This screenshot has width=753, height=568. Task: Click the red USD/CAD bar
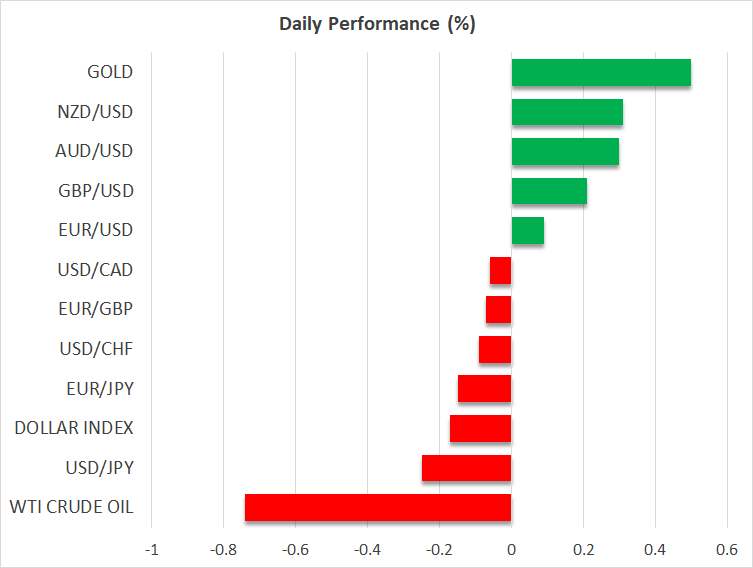[x=501, y=270]
